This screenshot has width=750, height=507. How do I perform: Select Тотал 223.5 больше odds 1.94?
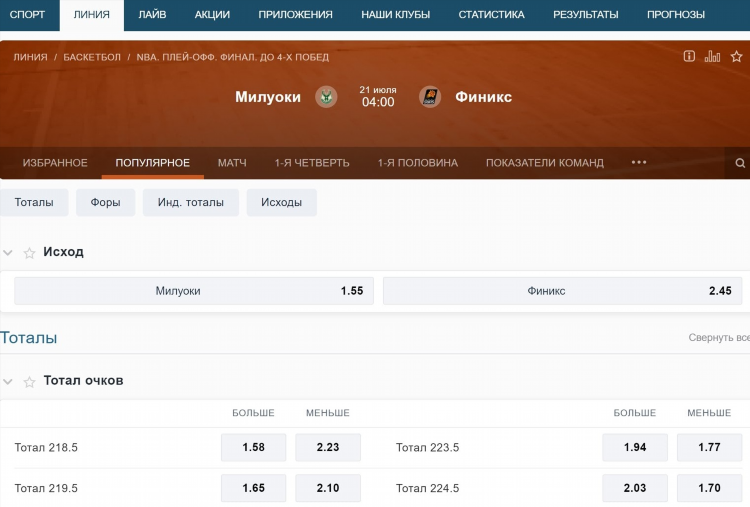click(635, 448)
